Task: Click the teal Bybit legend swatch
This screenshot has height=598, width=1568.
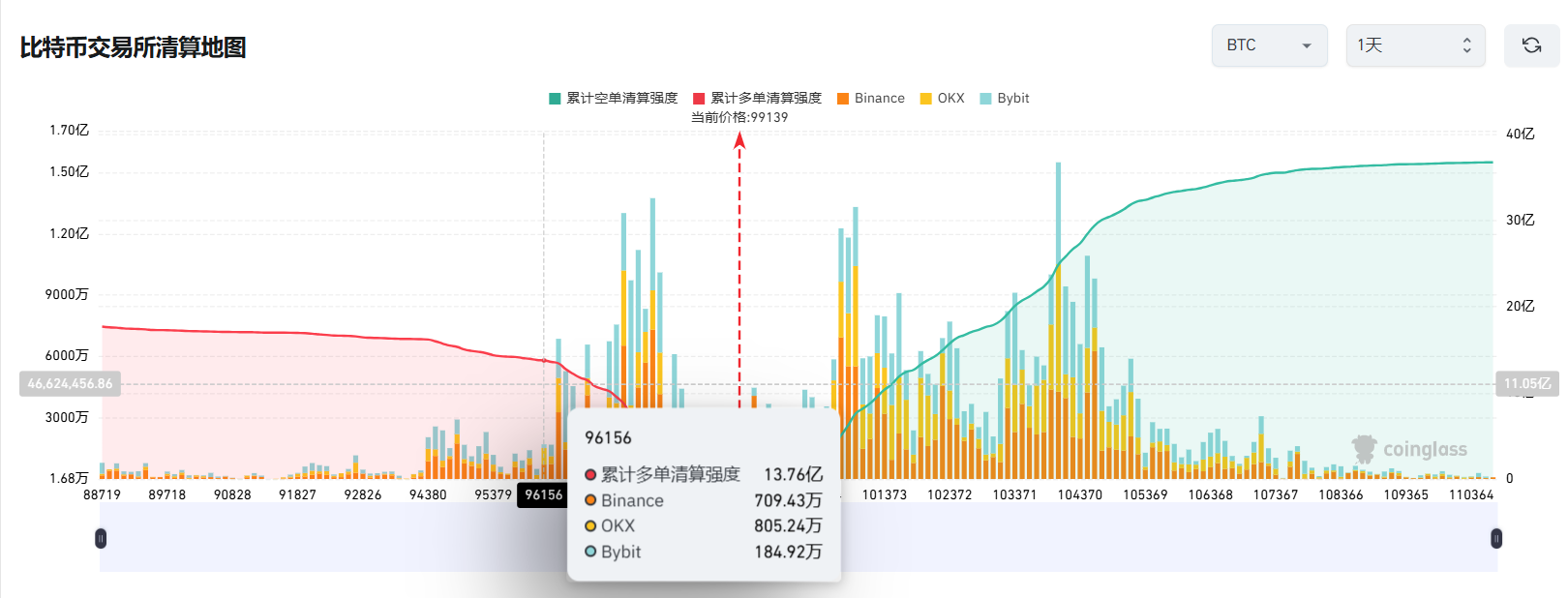Action: click(985, 98)
